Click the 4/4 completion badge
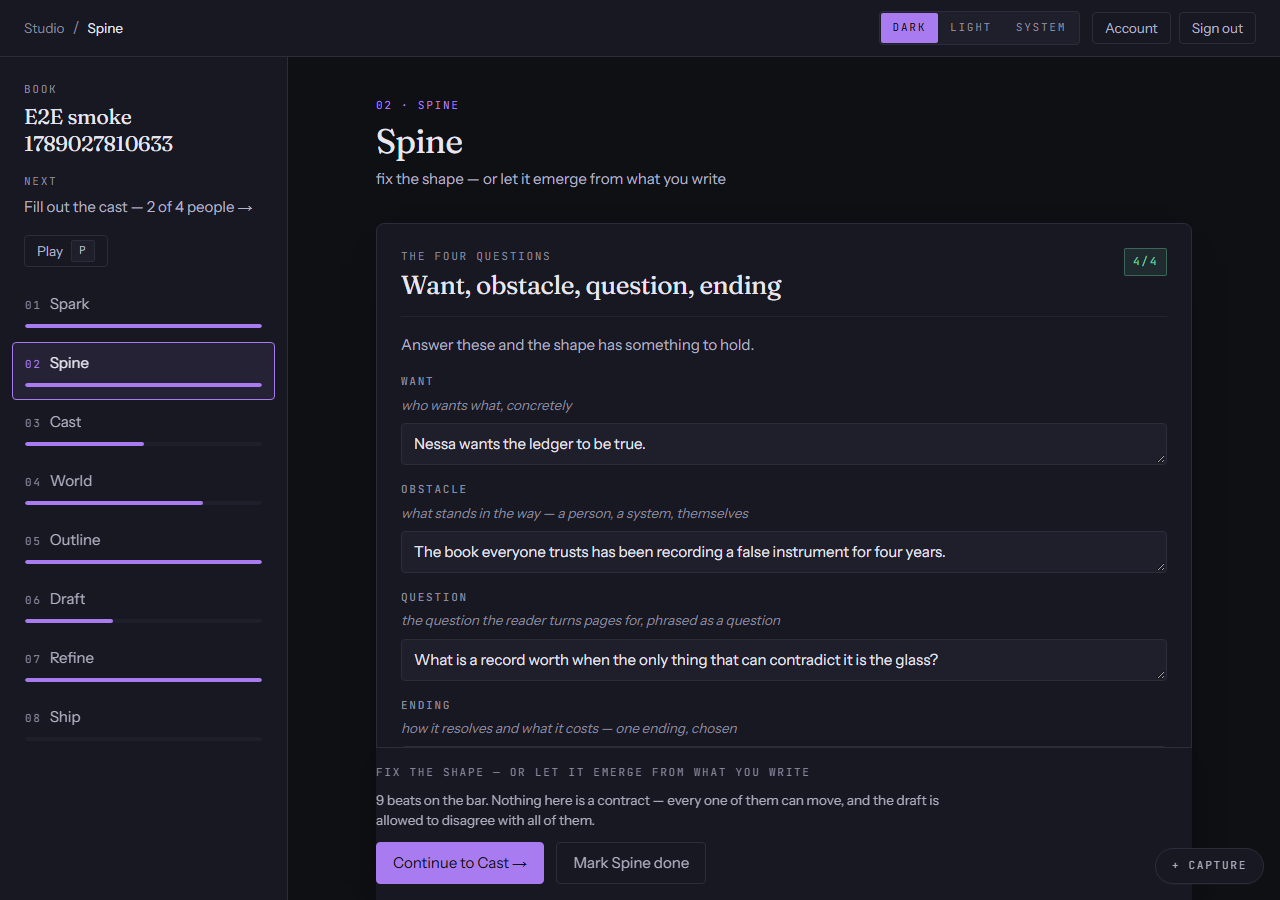 [1145, 262]
